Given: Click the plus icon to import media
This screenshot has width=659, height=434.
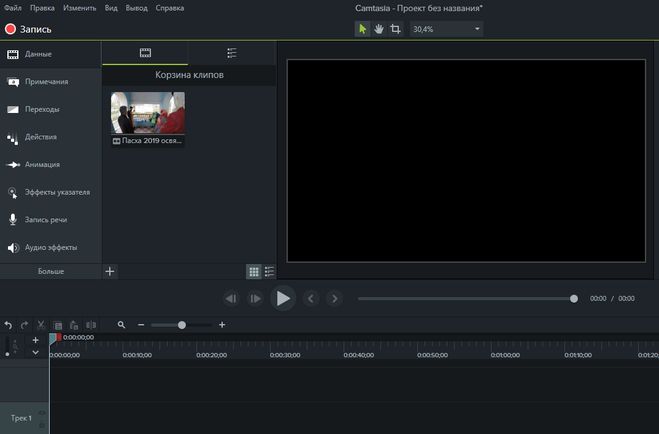Looking at the screenshot, I should 110,271.
